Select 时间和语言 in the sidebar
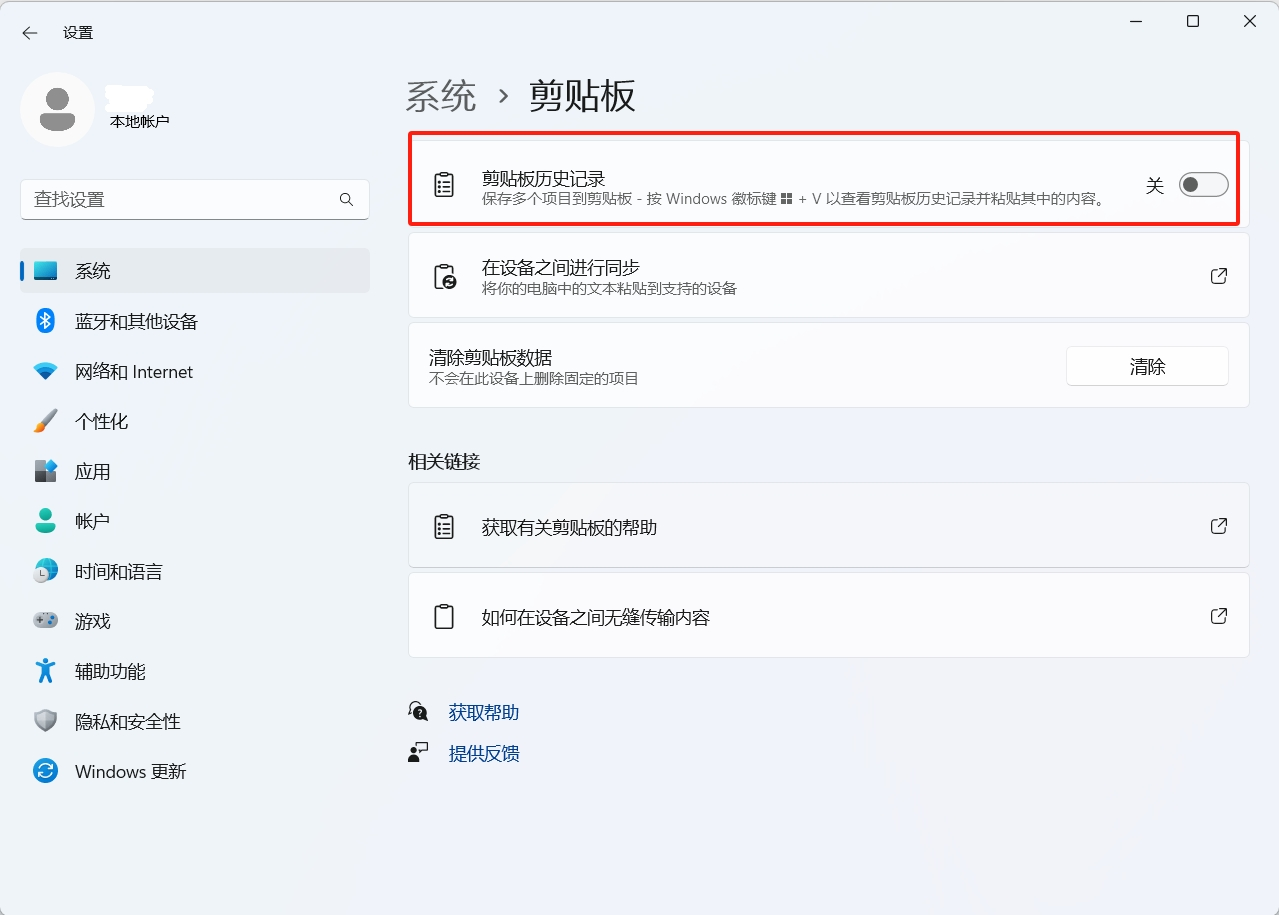This screenshot has height=915, width=1279. 118,572
